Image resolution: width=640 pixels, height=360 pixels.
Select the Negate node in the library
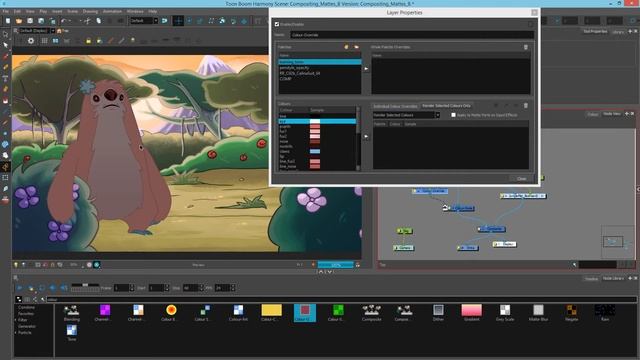pyautogui.click(x=571, y=313)
